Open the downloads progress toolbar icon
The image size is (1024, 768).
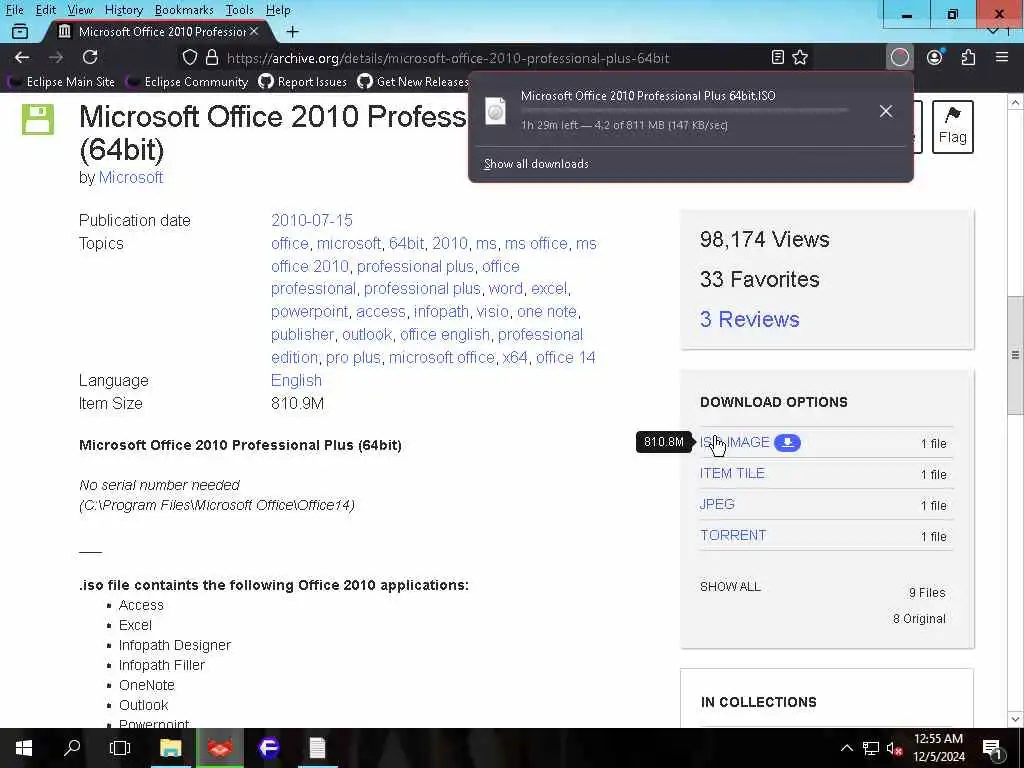click(x=900, y=57)
